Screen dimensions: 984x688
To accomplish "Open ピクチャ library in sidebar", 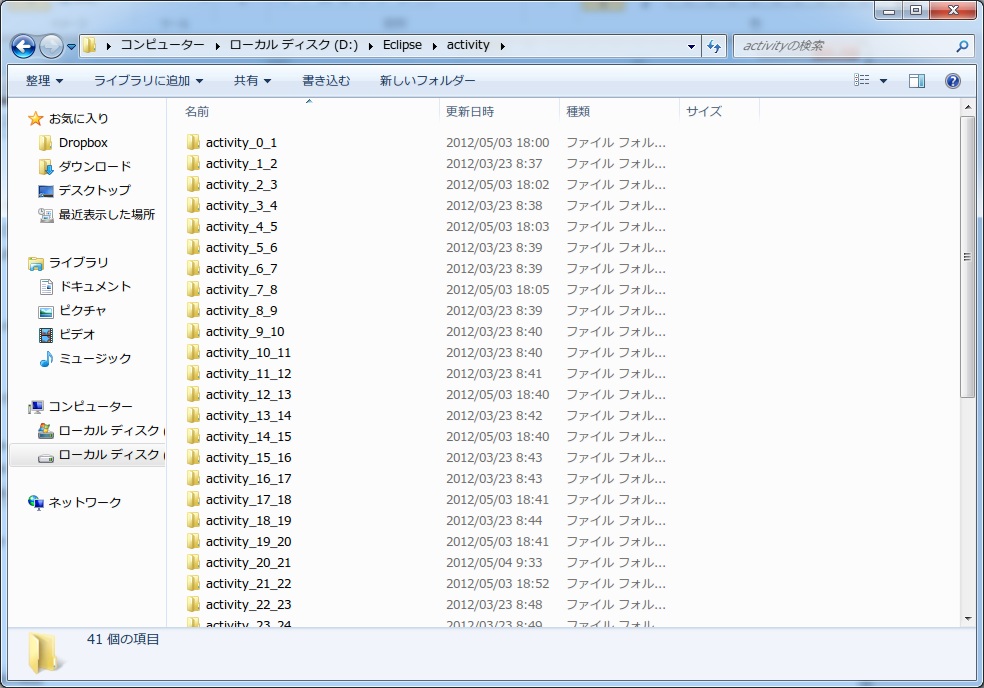I will click(82, 311).
